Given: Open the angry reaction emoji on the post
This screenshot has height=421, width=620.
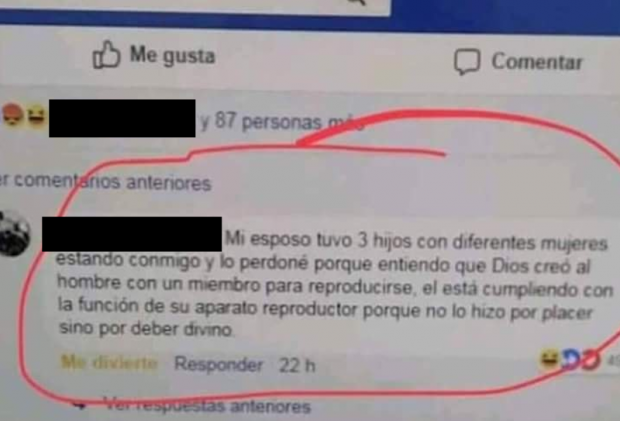Looking at the screenshot, I should (13, 114).
